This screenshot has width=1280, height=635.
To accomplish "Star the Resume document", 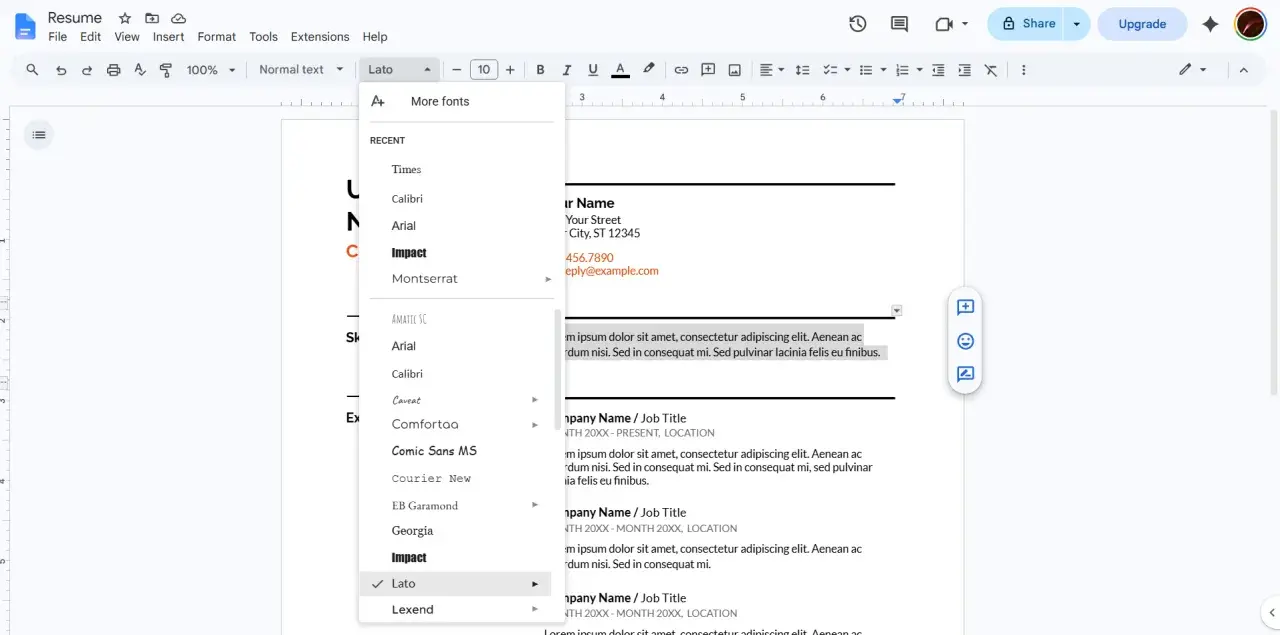I will [x=125, y=18].
